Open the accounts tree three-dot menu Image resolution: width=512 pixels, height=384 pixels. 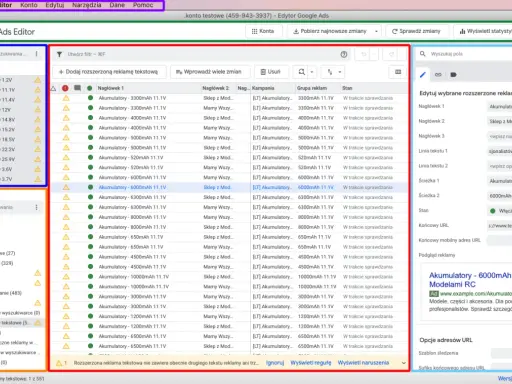point(36,54)
